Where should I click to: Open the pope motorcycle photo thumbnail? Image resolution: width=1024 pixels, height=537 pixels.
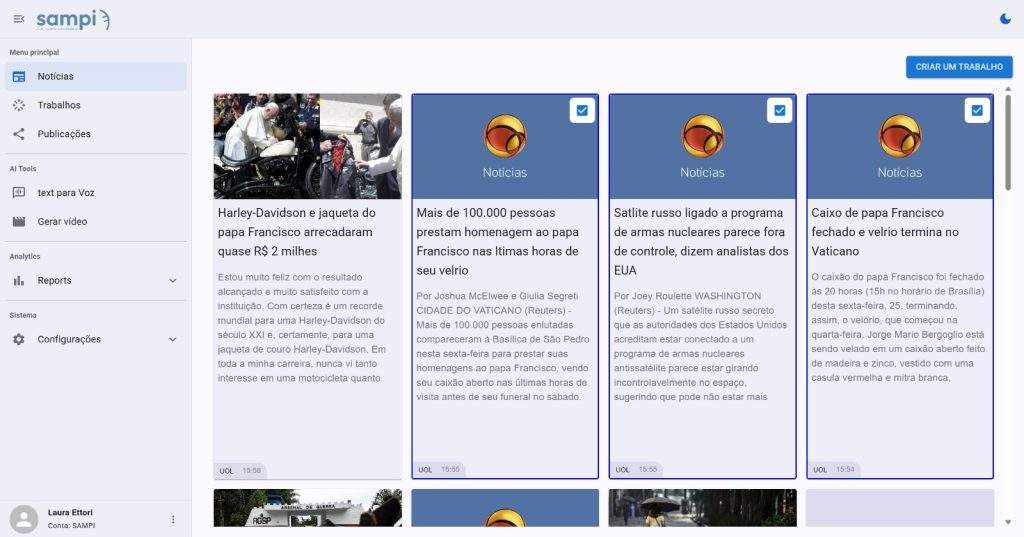pyautogui.click(x=307, y=146)
